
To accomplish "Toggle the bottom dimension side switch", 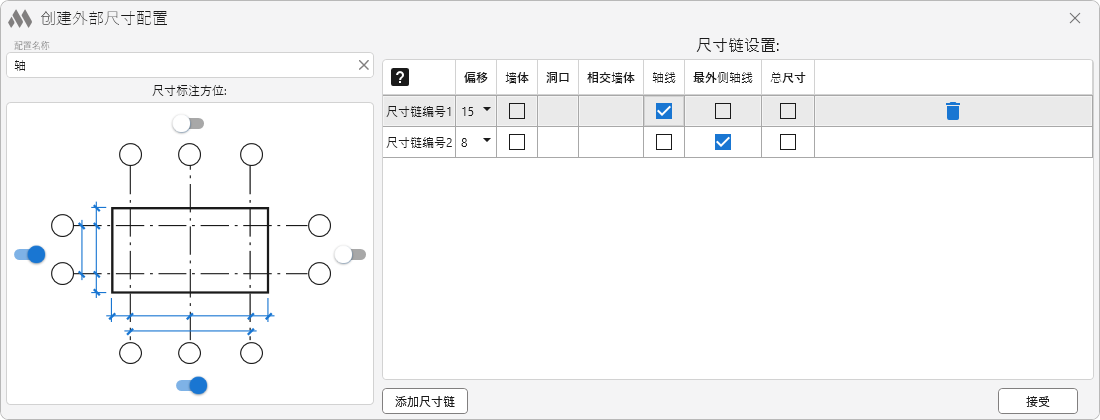I will [x=191, y=385].
